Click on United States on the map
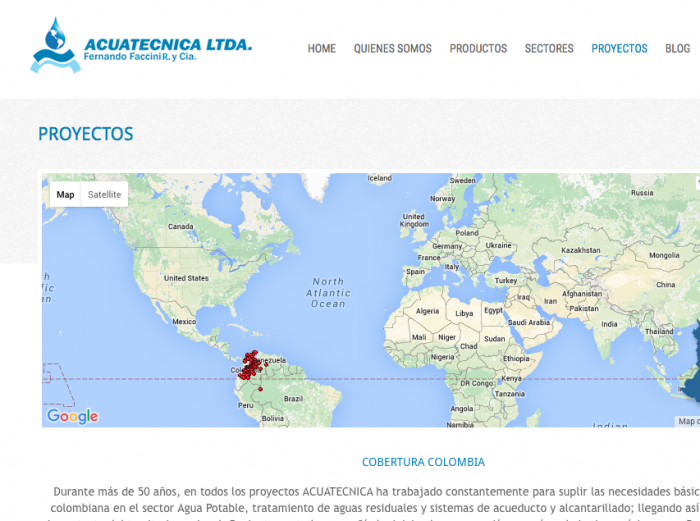The image size is (700, 521). (187, 278)
